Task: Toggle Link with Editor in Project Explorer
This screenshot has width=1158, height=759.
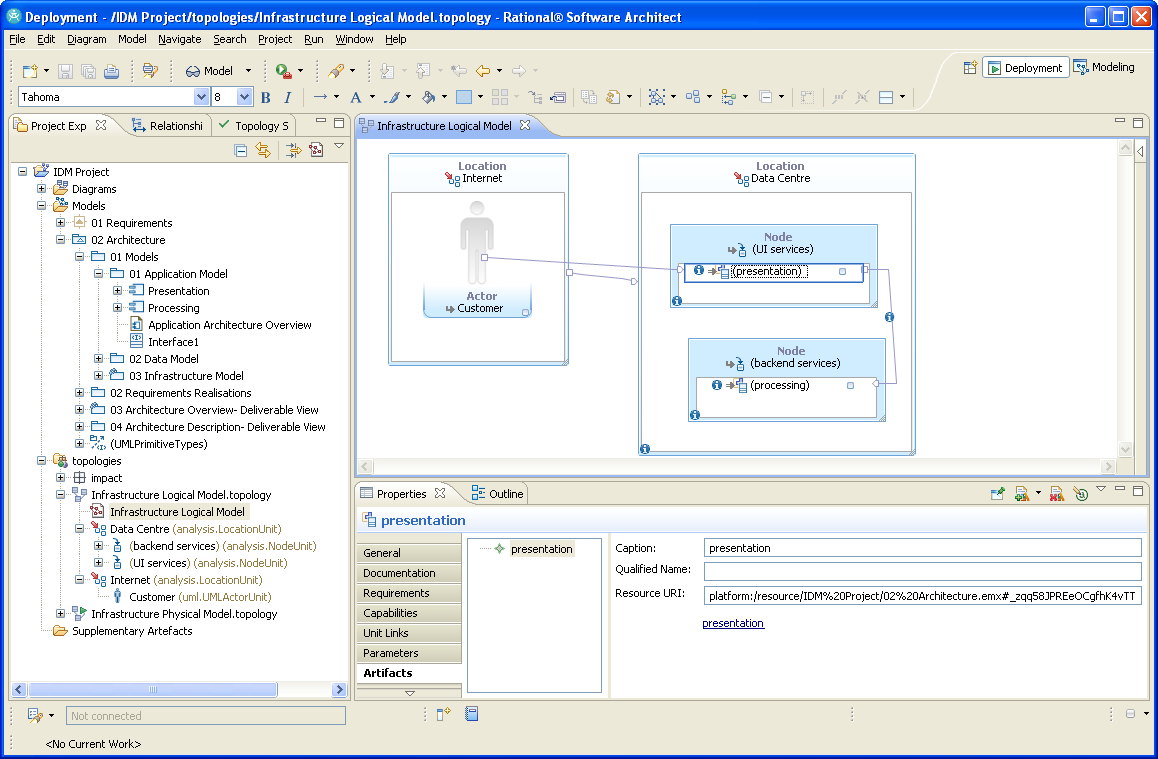Action: point(263,151)
